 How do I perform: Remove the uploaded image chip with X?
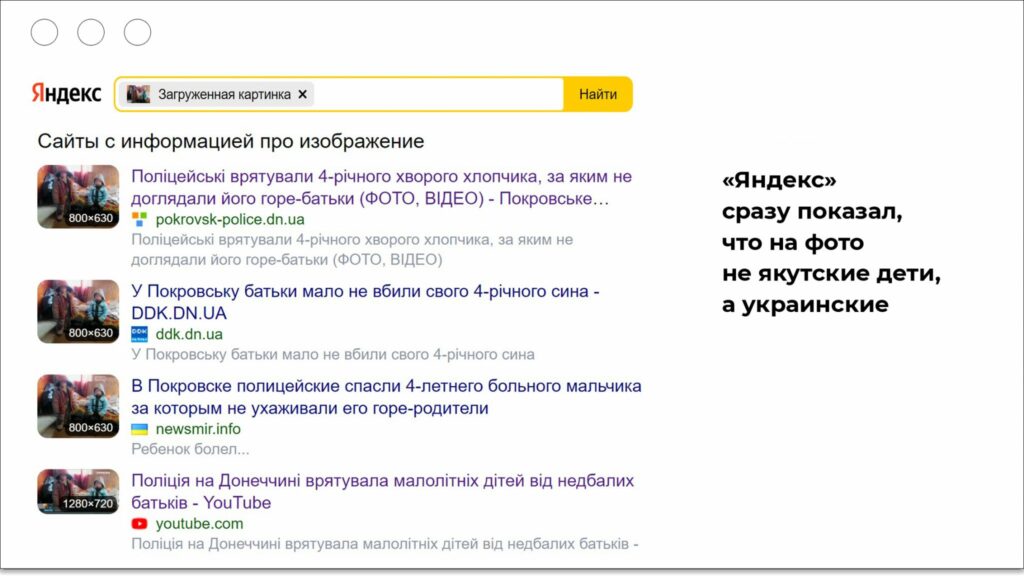302,94
